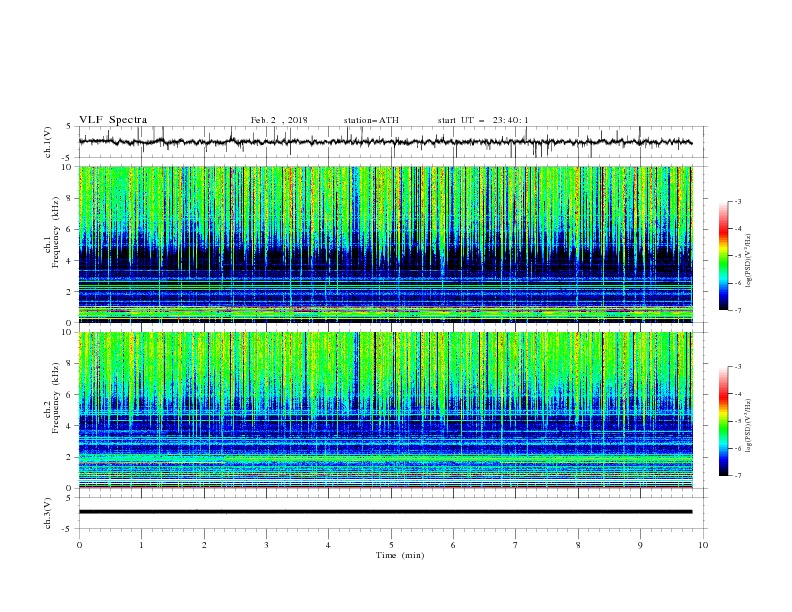792x612 pixels.
Task: Click time axis tick label "10" at bottom right
Action: 703,545
